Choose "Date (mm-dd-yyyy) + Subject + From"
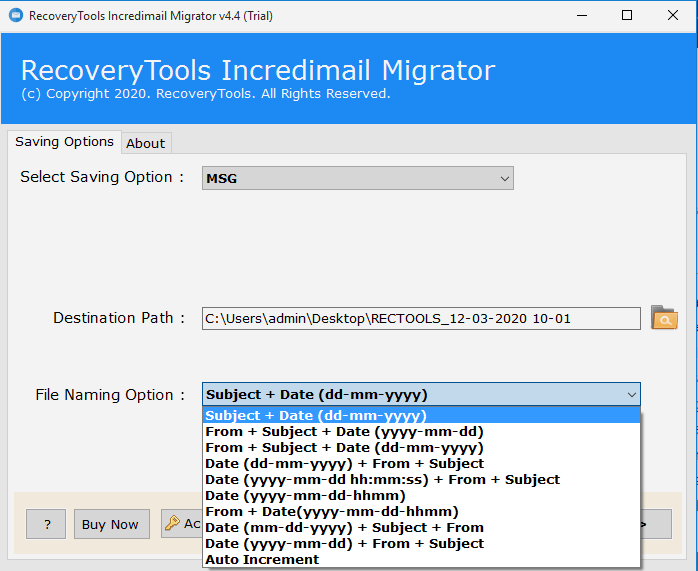Viewport: 698px width, 571px height. click(x=421, y=528)
